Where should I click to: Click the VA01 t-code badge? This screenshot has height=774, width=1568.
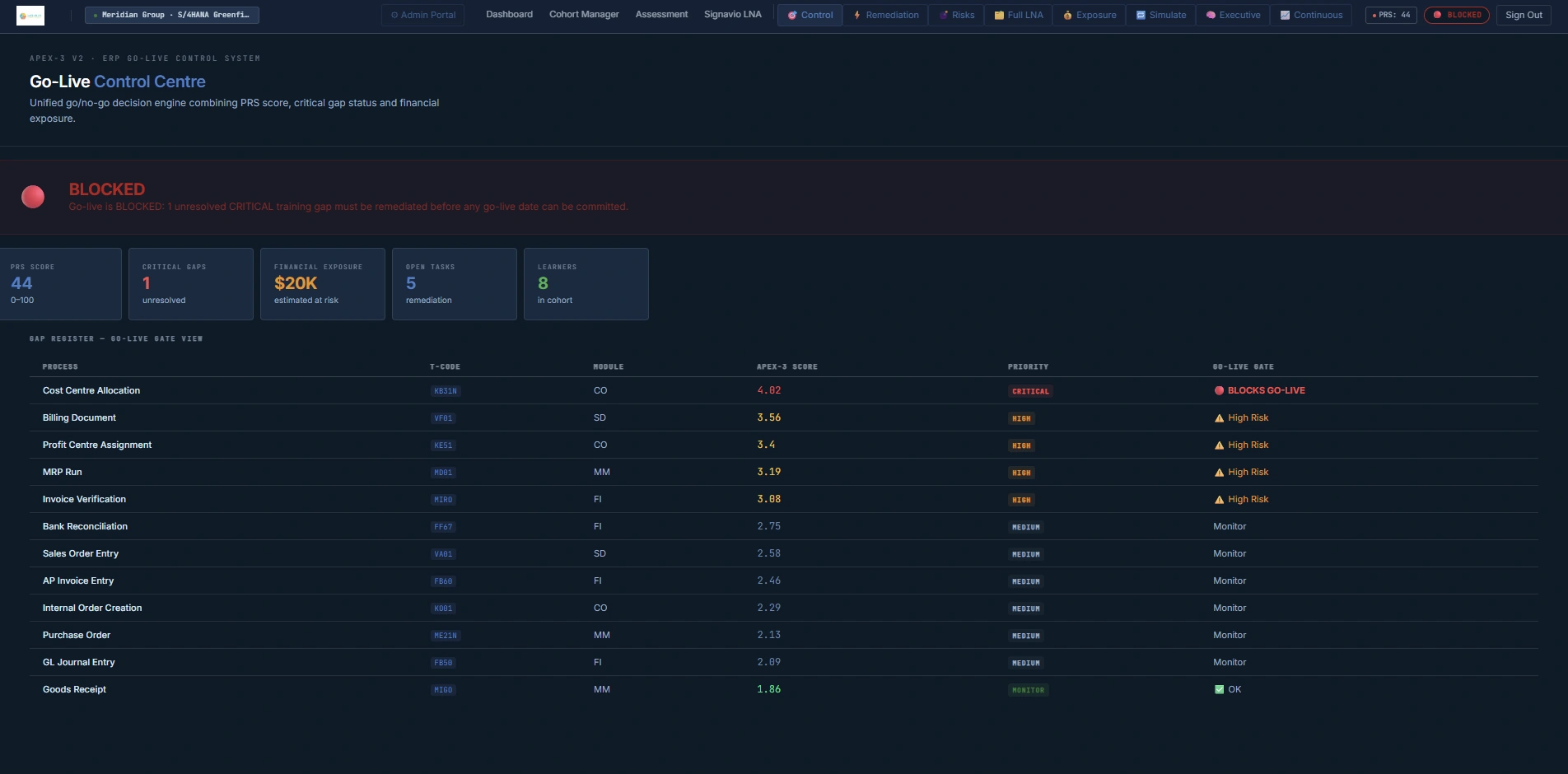[443, 554]
